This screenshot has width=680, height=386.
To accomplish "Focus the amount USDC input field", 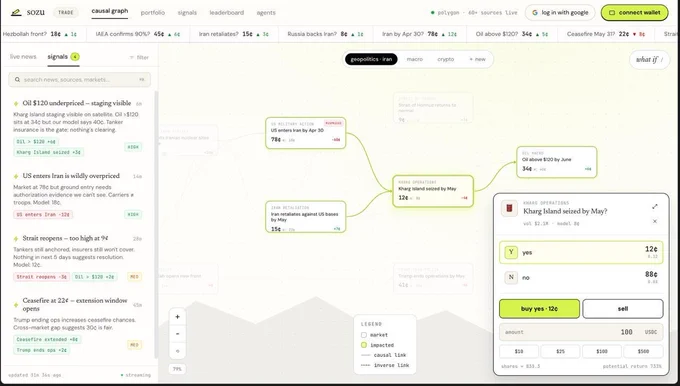I will coord(581,332).
